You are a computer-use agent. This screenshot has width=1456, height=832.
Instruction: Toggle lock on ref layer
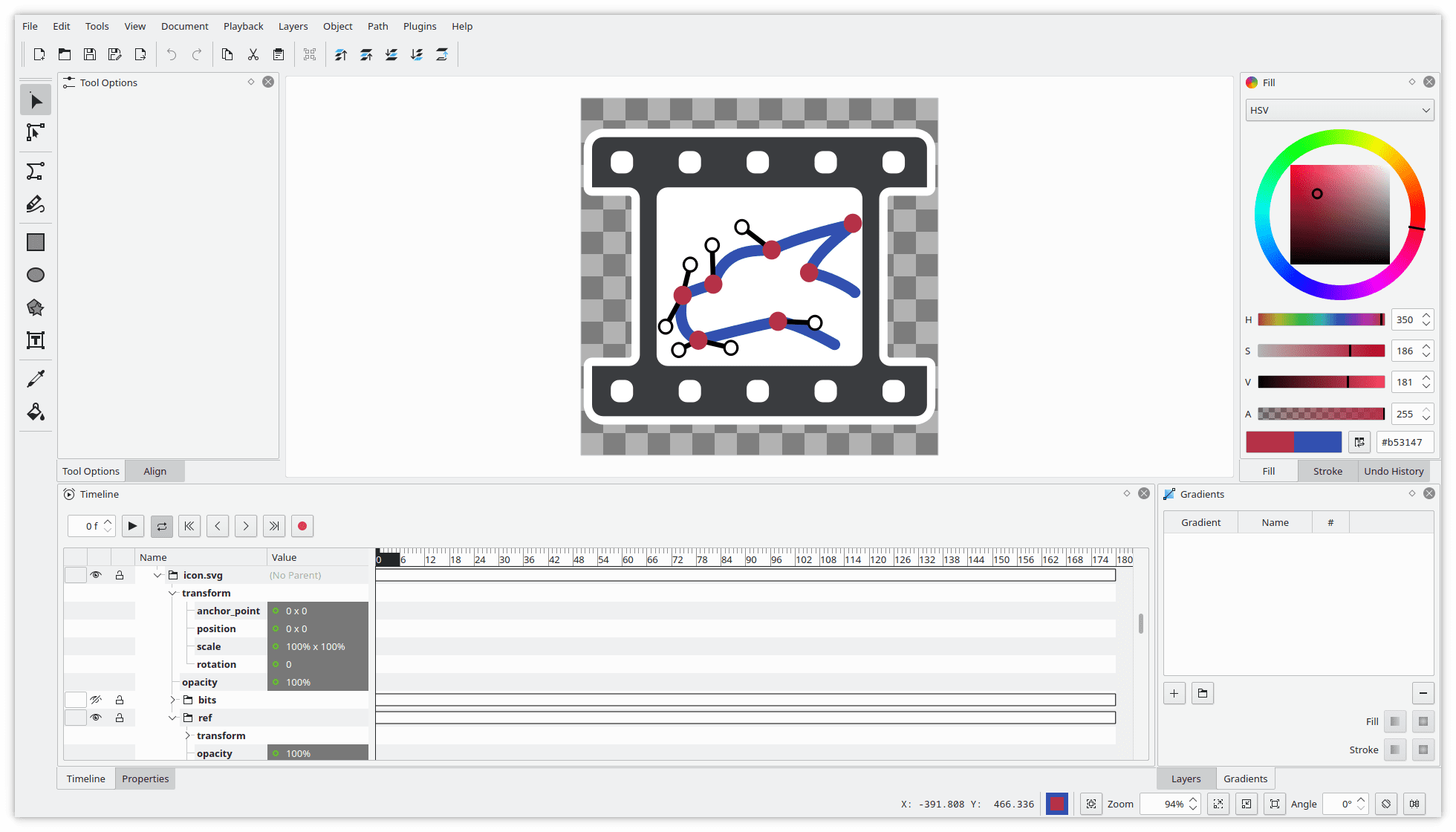[119, 717]
